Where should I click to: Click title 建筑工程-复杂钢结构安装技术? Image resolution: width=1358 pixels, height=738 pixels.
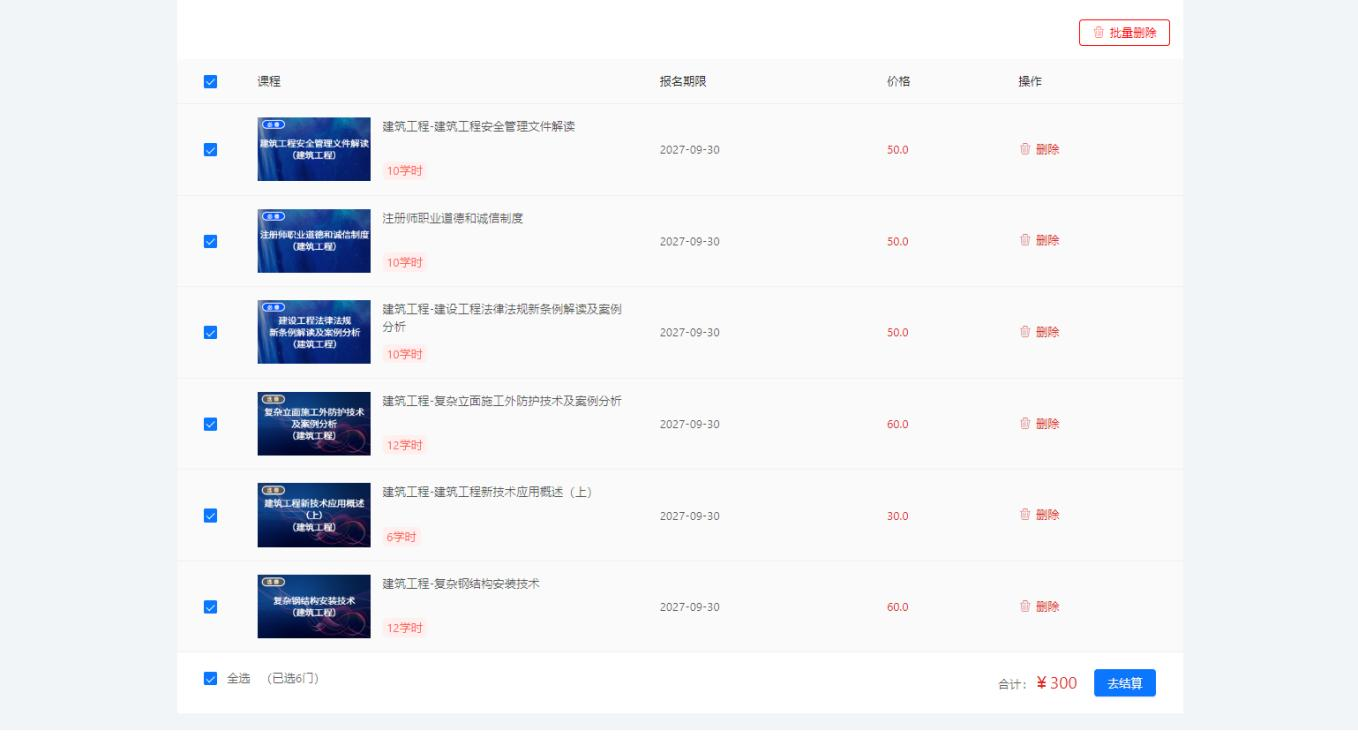[461, 584]
